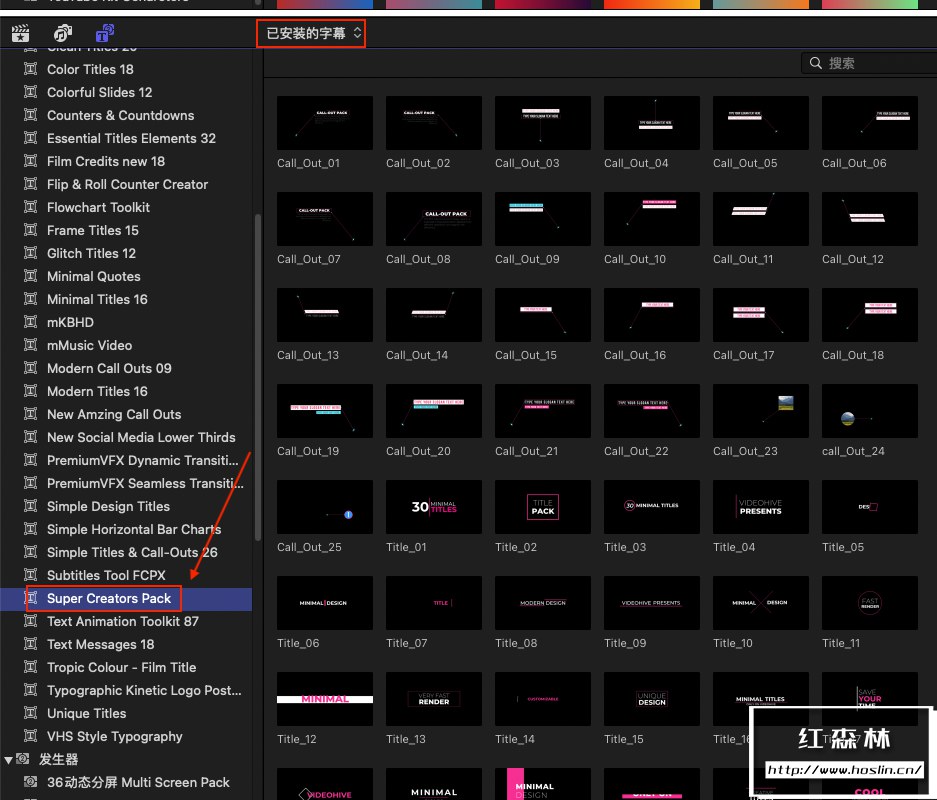This screenshot has width=937, height=800.
Task: Open Counters & Countdowns category
Action: [120, 115]
